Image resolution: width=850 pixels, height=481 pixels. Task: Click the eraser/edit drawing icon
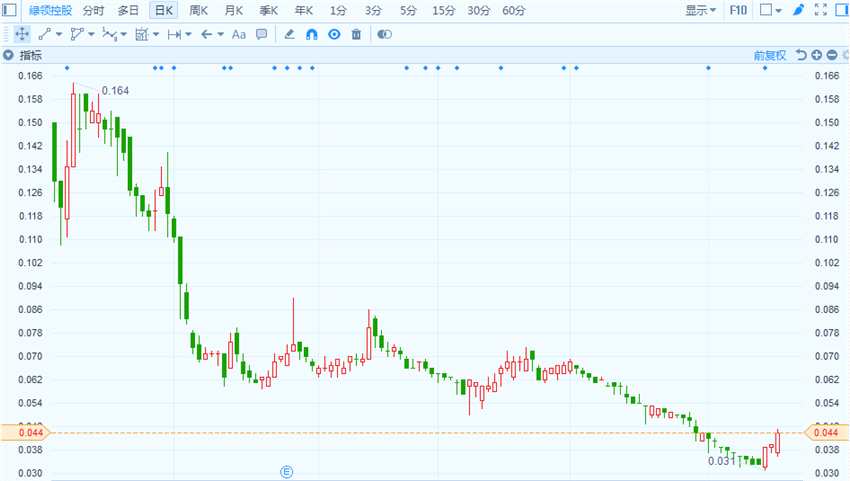pyautogui.click(x=289, y=34)
